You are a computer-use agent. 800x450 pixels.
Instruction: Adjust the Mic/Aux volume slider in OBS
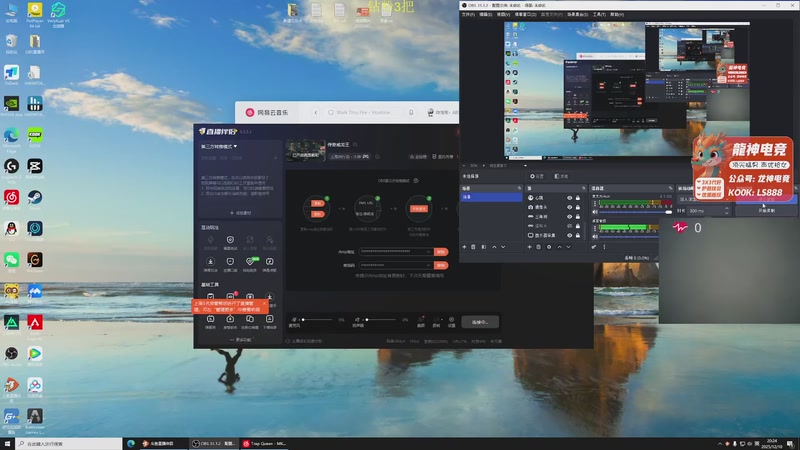coord(636,212)
